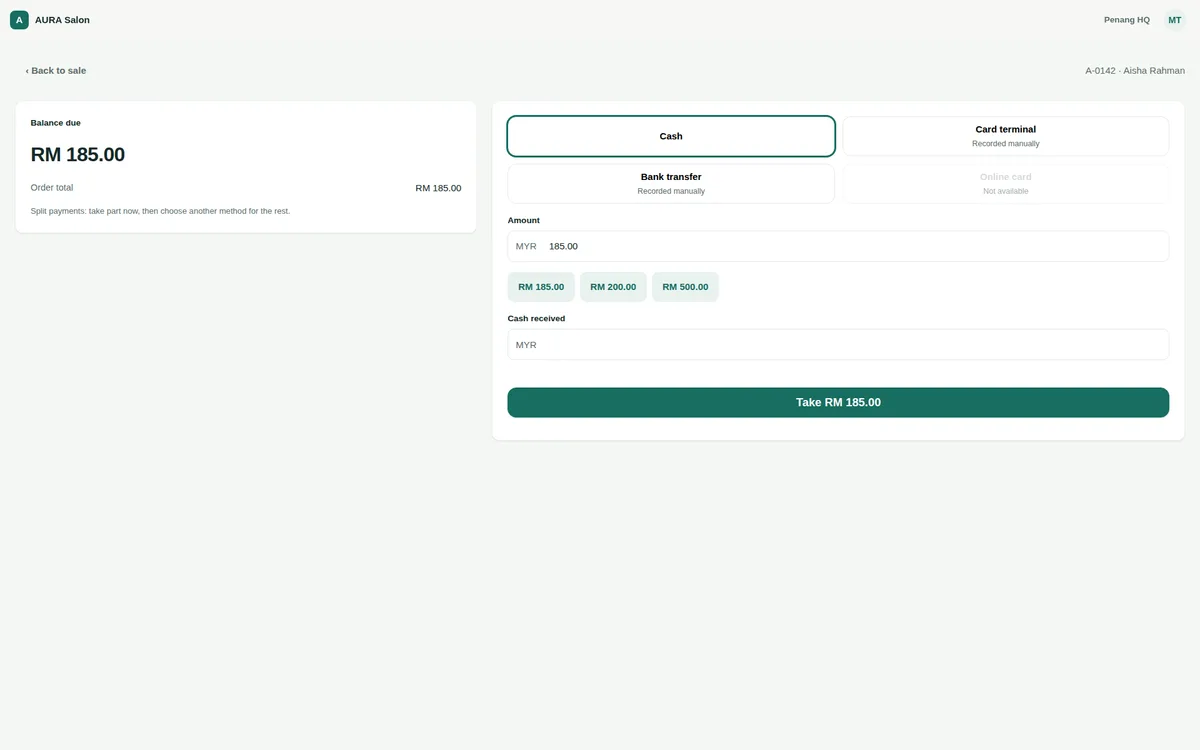The image size is (1200, 750).
Task: Select Cash as payment method
Action: (671, 136)
